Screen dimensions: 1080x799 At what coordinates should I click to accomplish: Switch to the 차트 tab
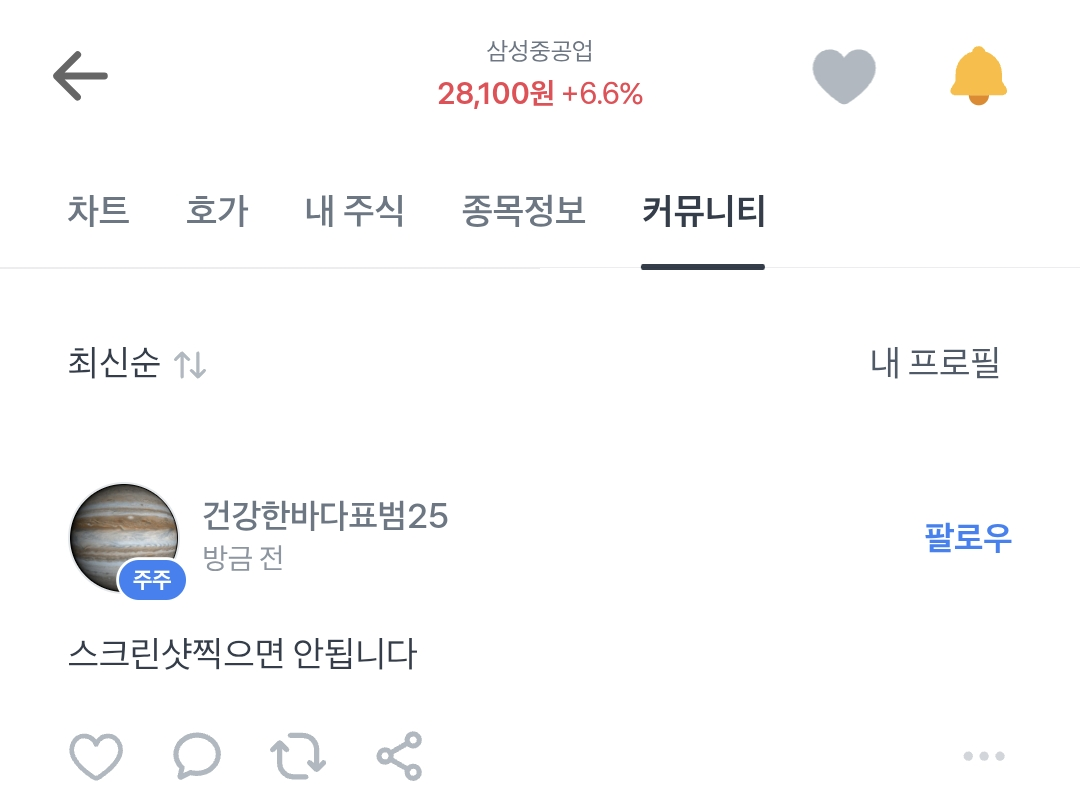[x=98, y=212]
